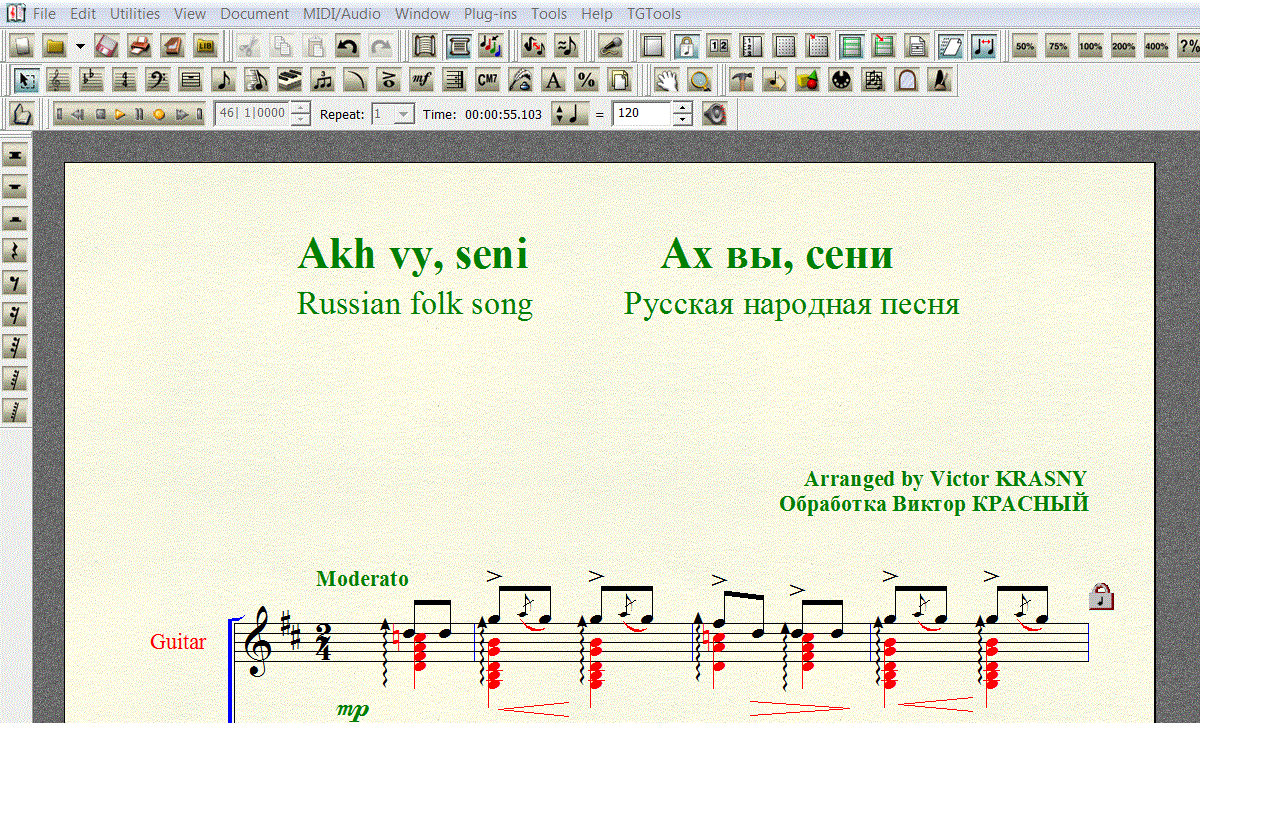Image resolution: width=1274 pixels, height=817 pixels.
Task: Pick the Chord tool labeled CM7
Action: 487,80
